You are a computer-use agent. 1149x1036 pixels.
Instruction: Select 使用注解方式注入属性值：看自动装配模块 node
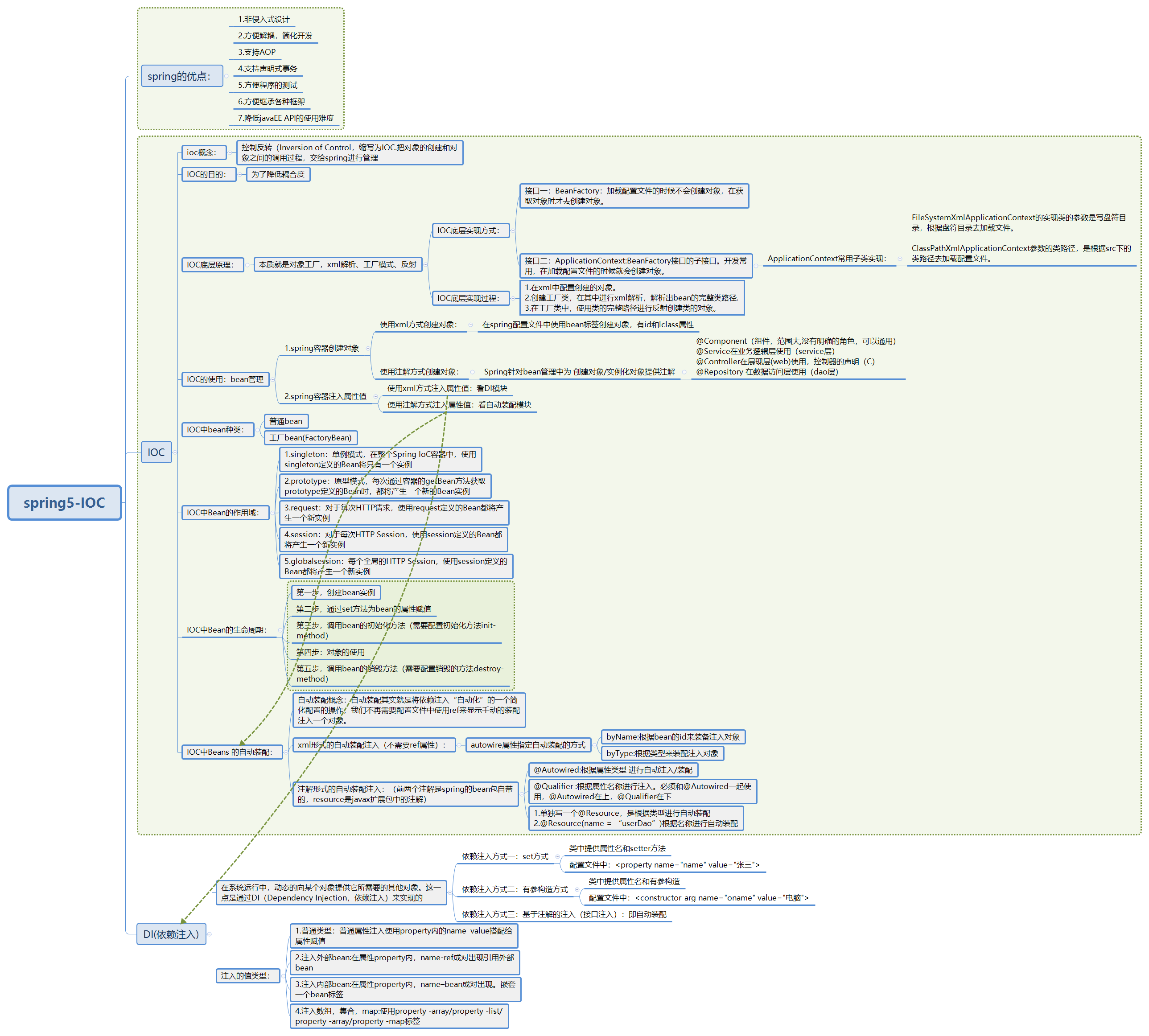pos(460,405)
